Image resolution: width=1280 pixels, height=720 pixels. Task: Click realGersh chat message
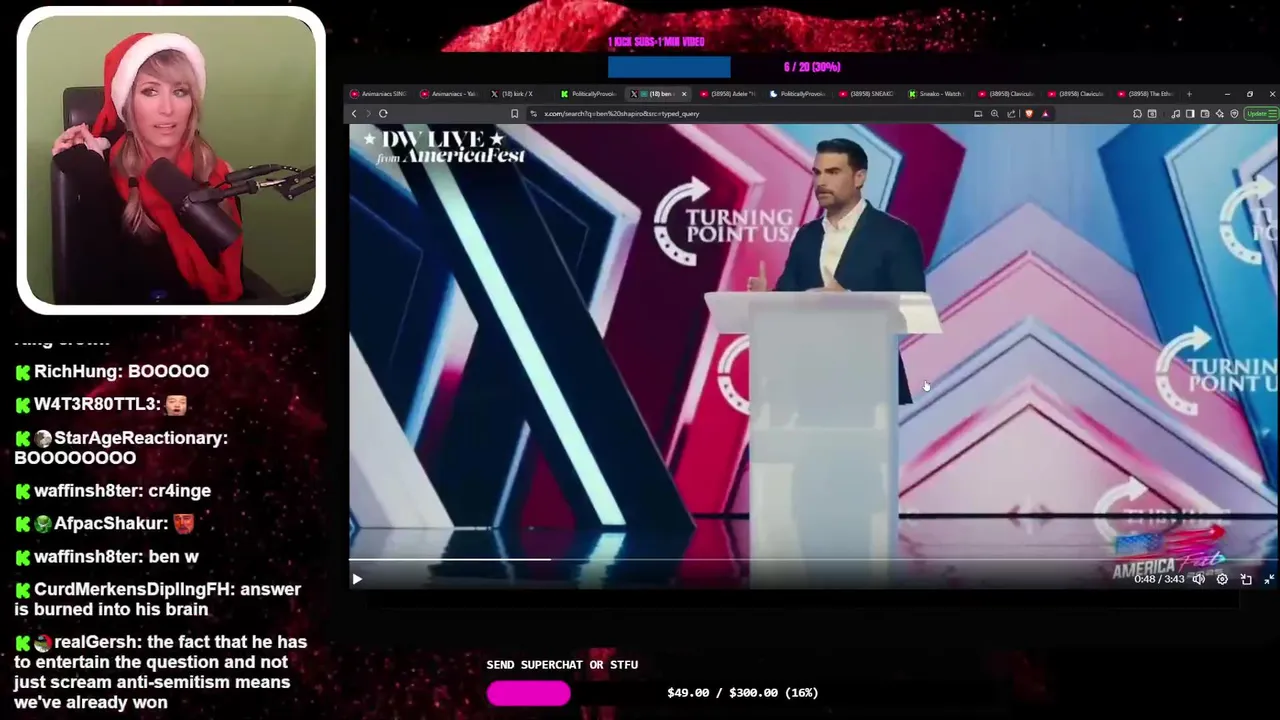coord(160,672)
